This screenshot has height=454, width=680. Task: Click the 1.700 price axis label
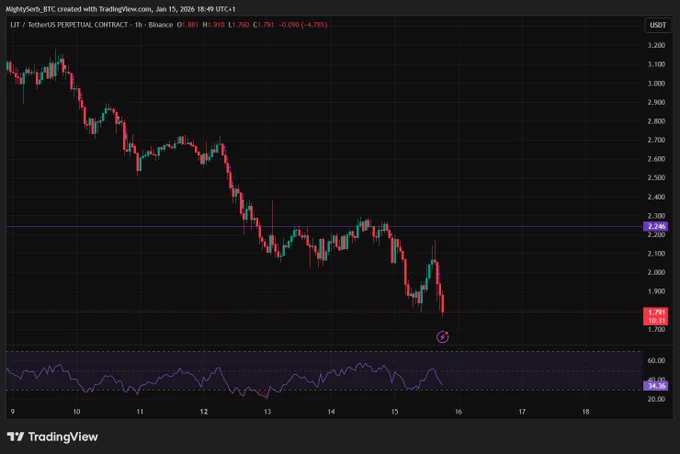656,329
